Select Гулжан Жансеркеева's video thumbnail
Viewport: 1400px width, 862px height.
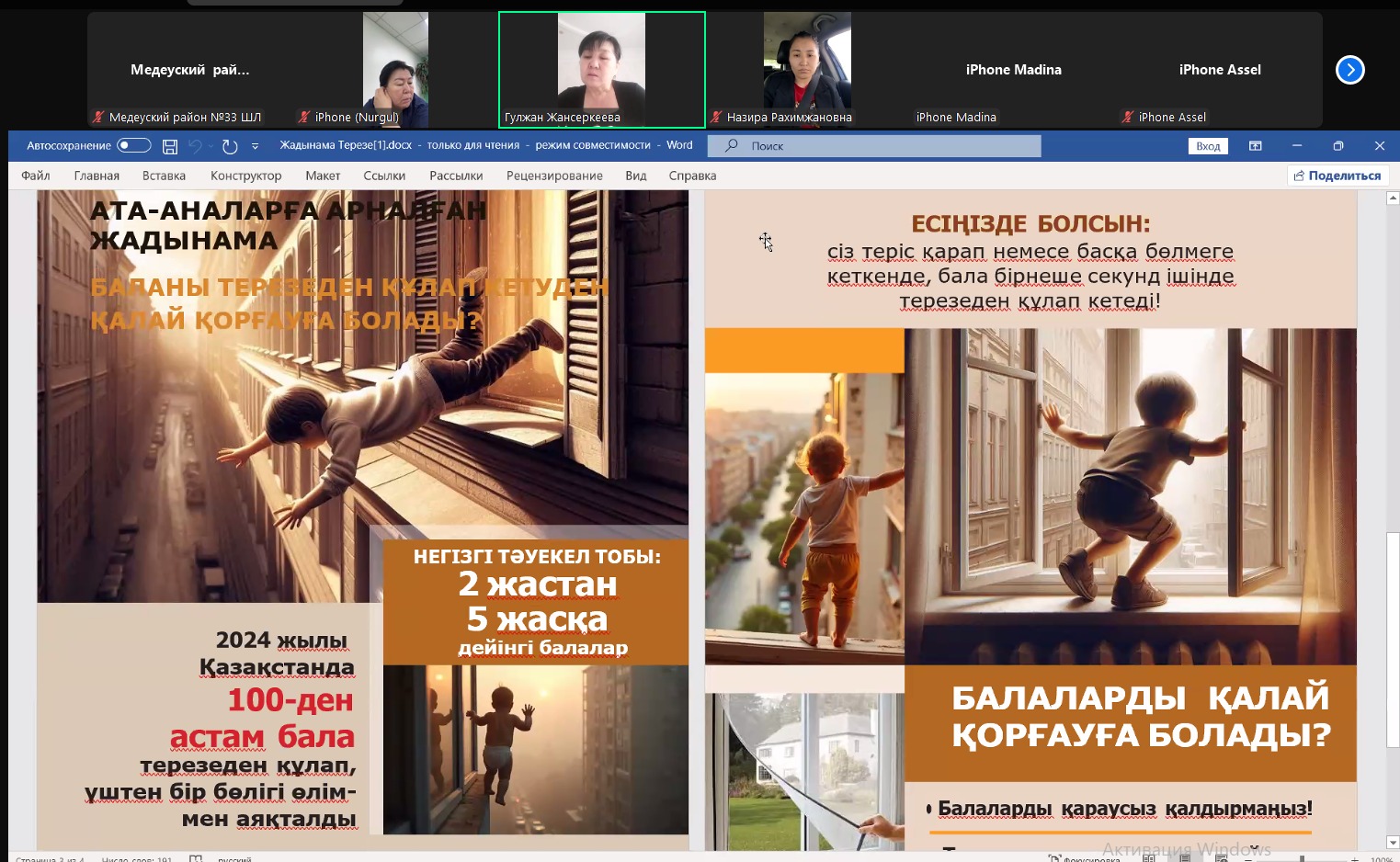601,69
